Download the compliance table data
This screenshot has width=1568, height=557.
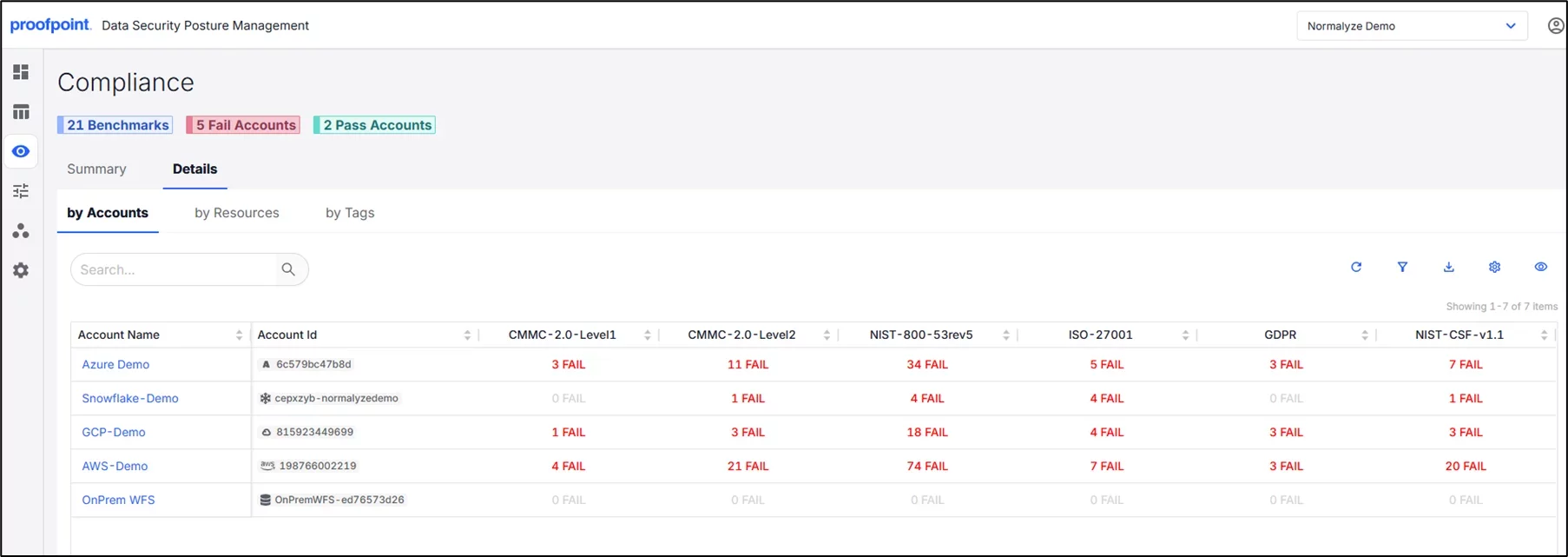[1448, 267]
